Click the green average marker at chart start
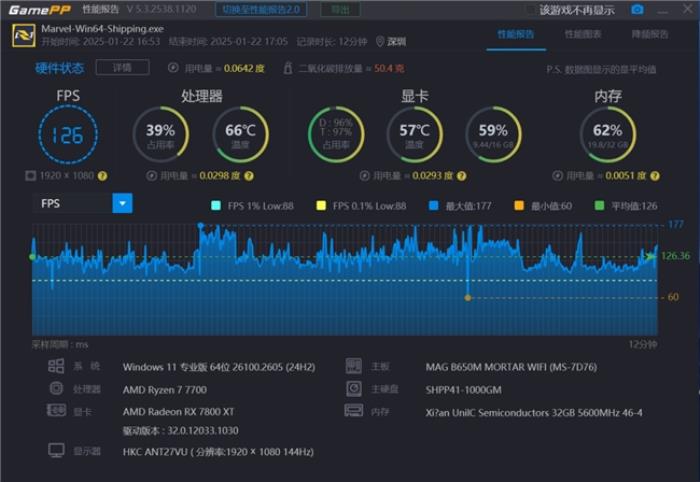Screen dimensions: 700x482 (x=32, y=257)
